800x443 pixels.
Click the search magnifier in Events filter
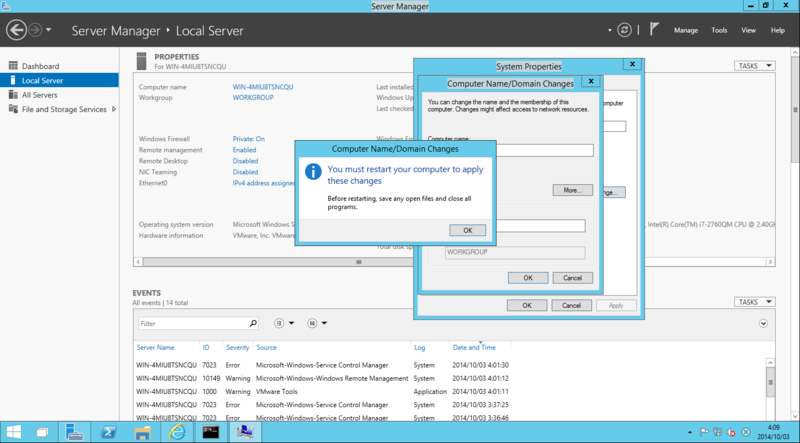253,323
